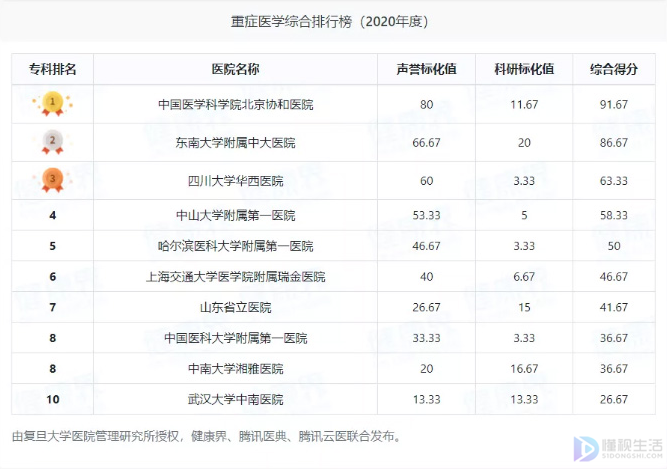Viewport: 667px width, 469px height.
Task: Select hospital 四川大学华西医院
Action: 236,181
